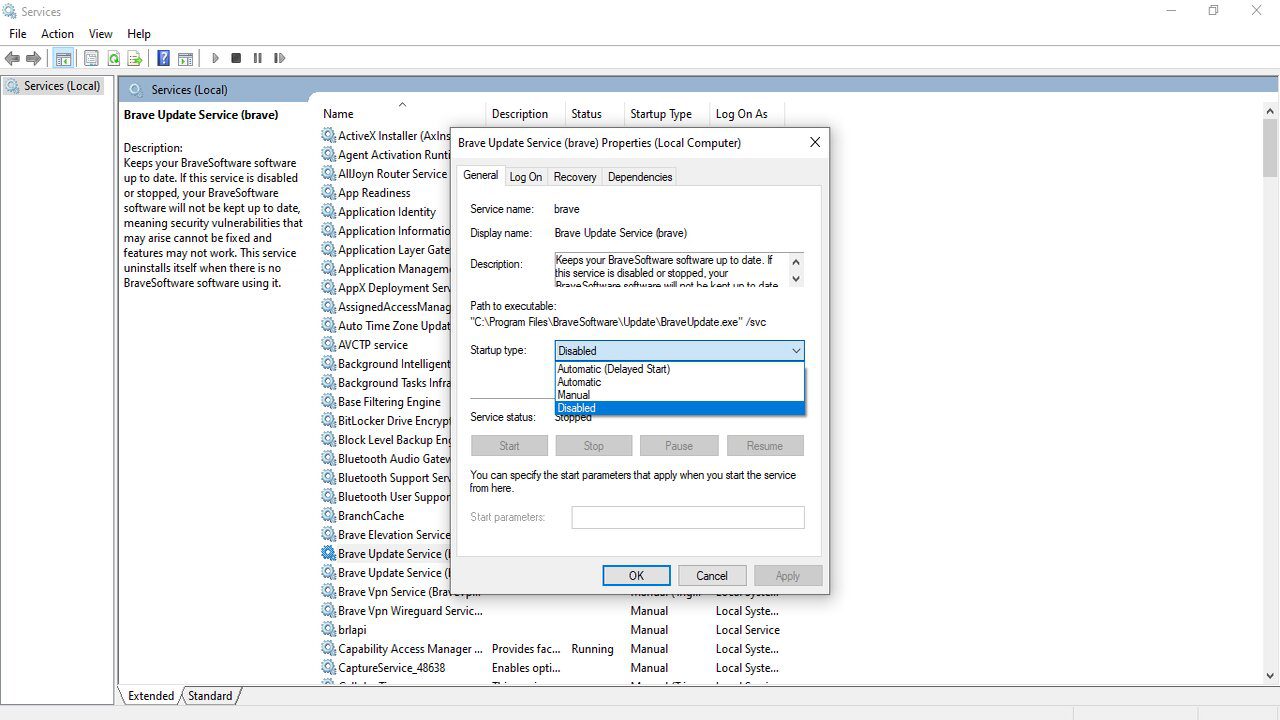Viewport: 1280px width, 720px height.
Task: Click the Refresh toolbar icon
Action: coord(113,59)
